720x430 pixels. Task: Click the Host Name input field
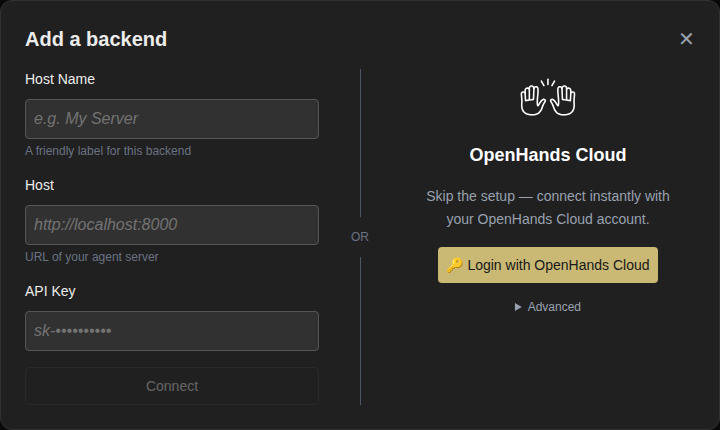click(x=172, y=119)
